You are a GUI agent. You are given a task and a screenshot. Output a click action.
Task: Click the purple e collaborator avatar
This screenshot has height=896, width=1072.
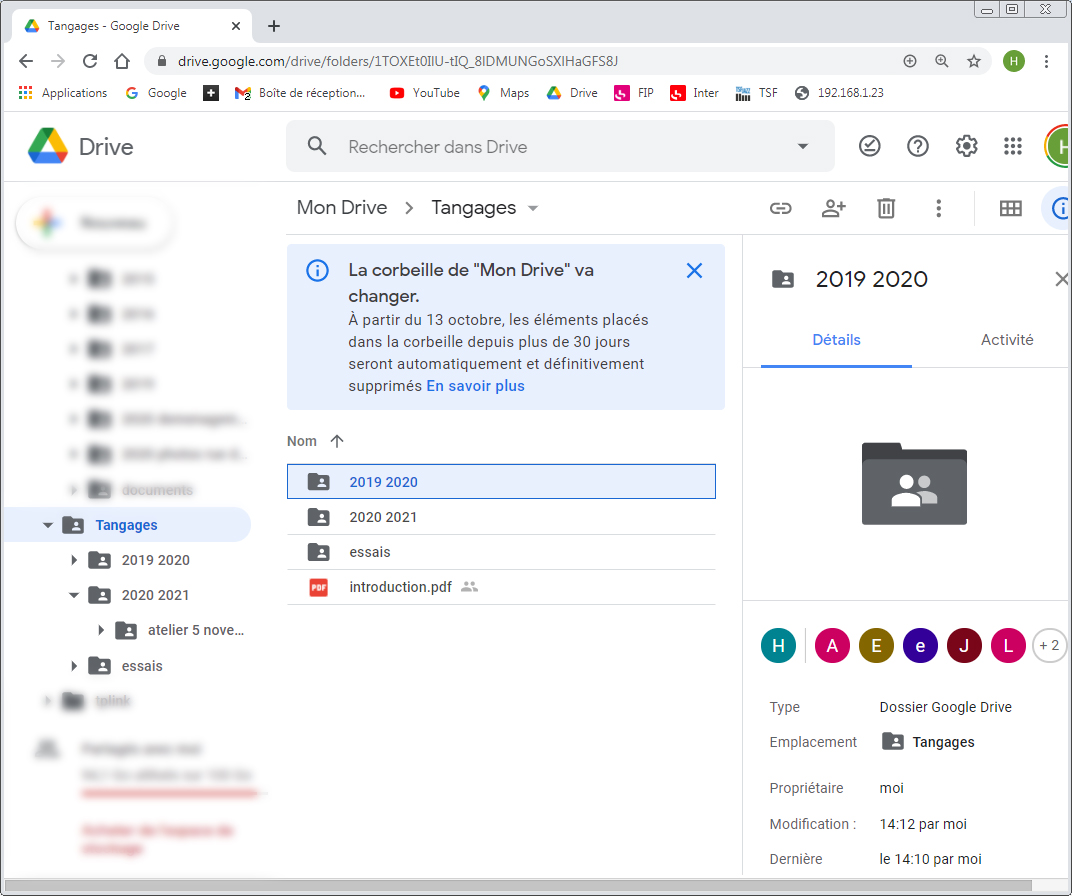(x=920, y=645)
